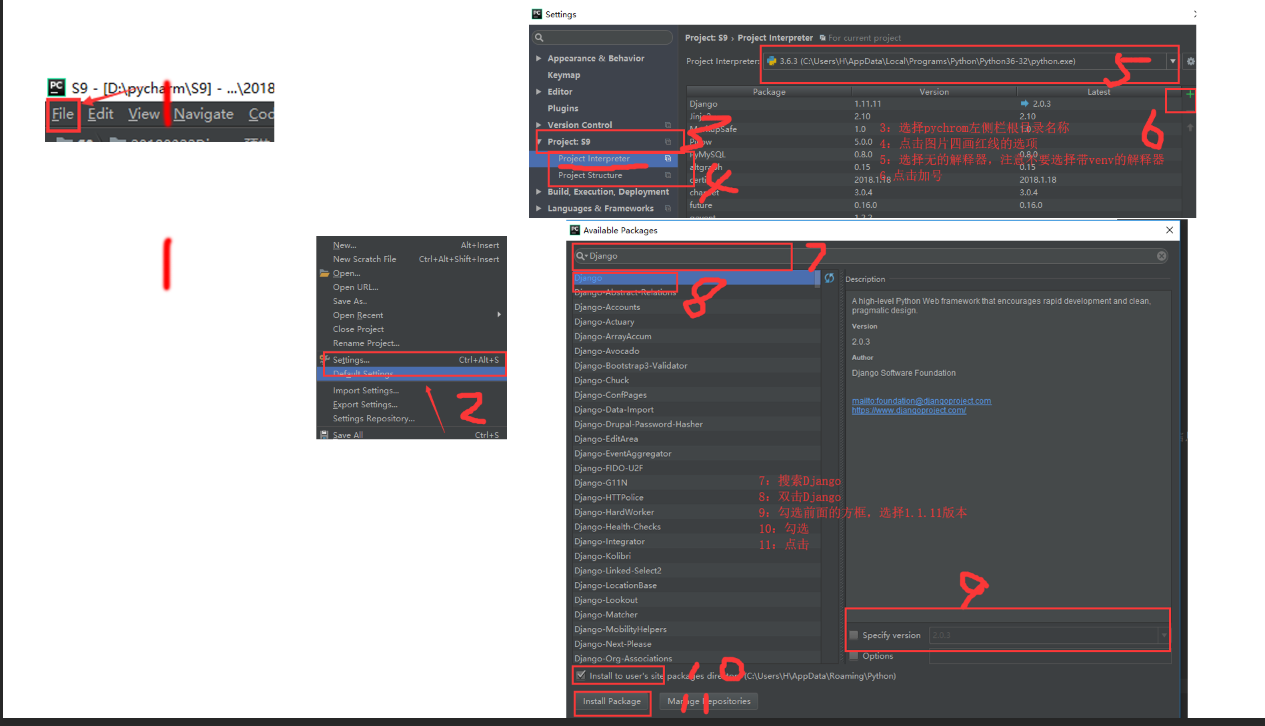The image size is (1265, 726).
Task: Select Rename Project... entry
Action: [412, 343]
